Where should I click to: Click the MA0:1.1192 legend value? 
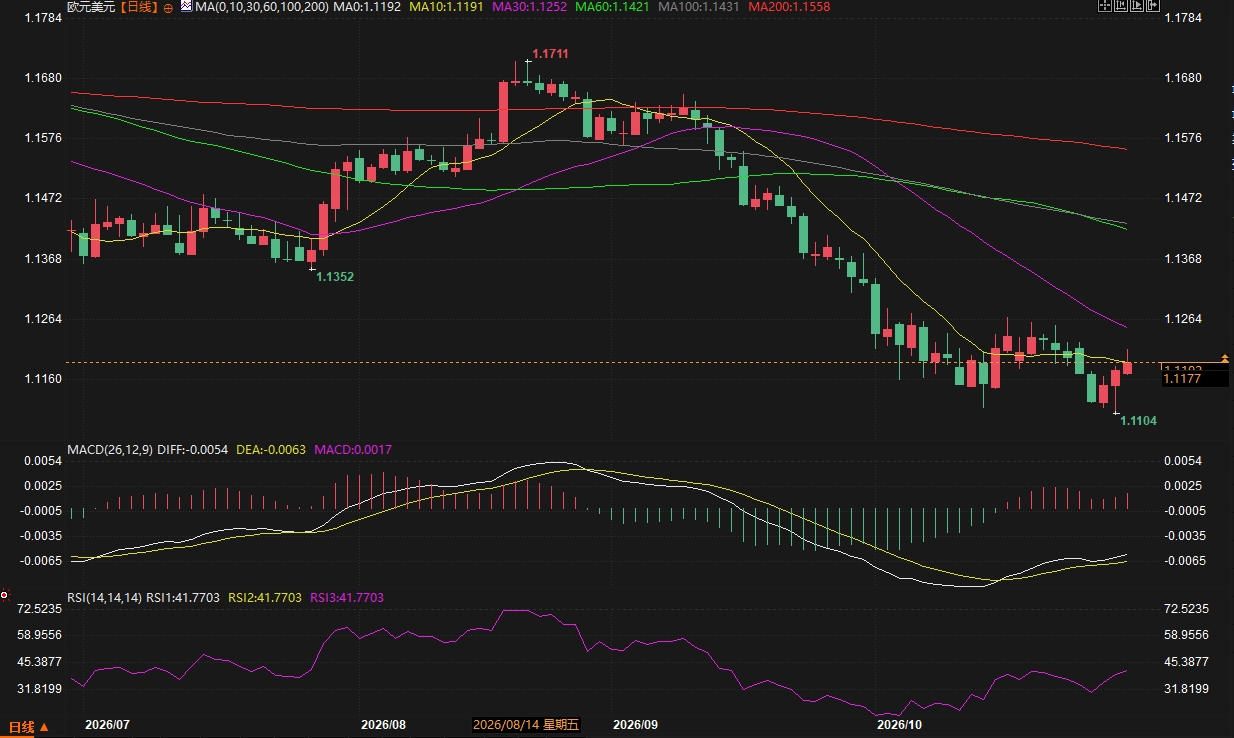(369, 7)
